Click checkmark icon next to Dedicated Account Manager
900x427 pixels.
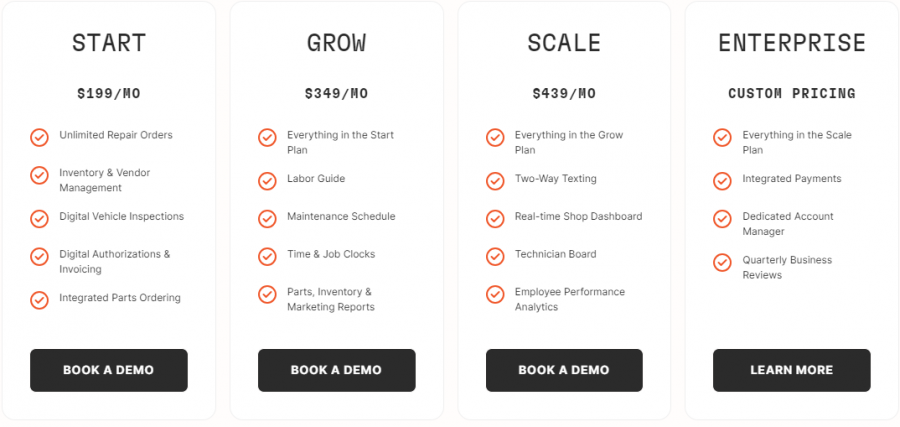(722, 218)
